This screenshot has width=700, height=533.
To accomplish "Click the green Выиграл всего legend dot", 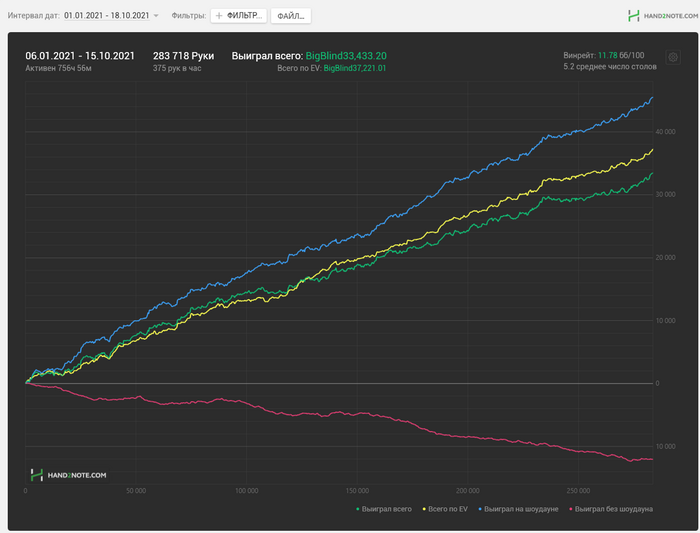I will coord(358,509).
